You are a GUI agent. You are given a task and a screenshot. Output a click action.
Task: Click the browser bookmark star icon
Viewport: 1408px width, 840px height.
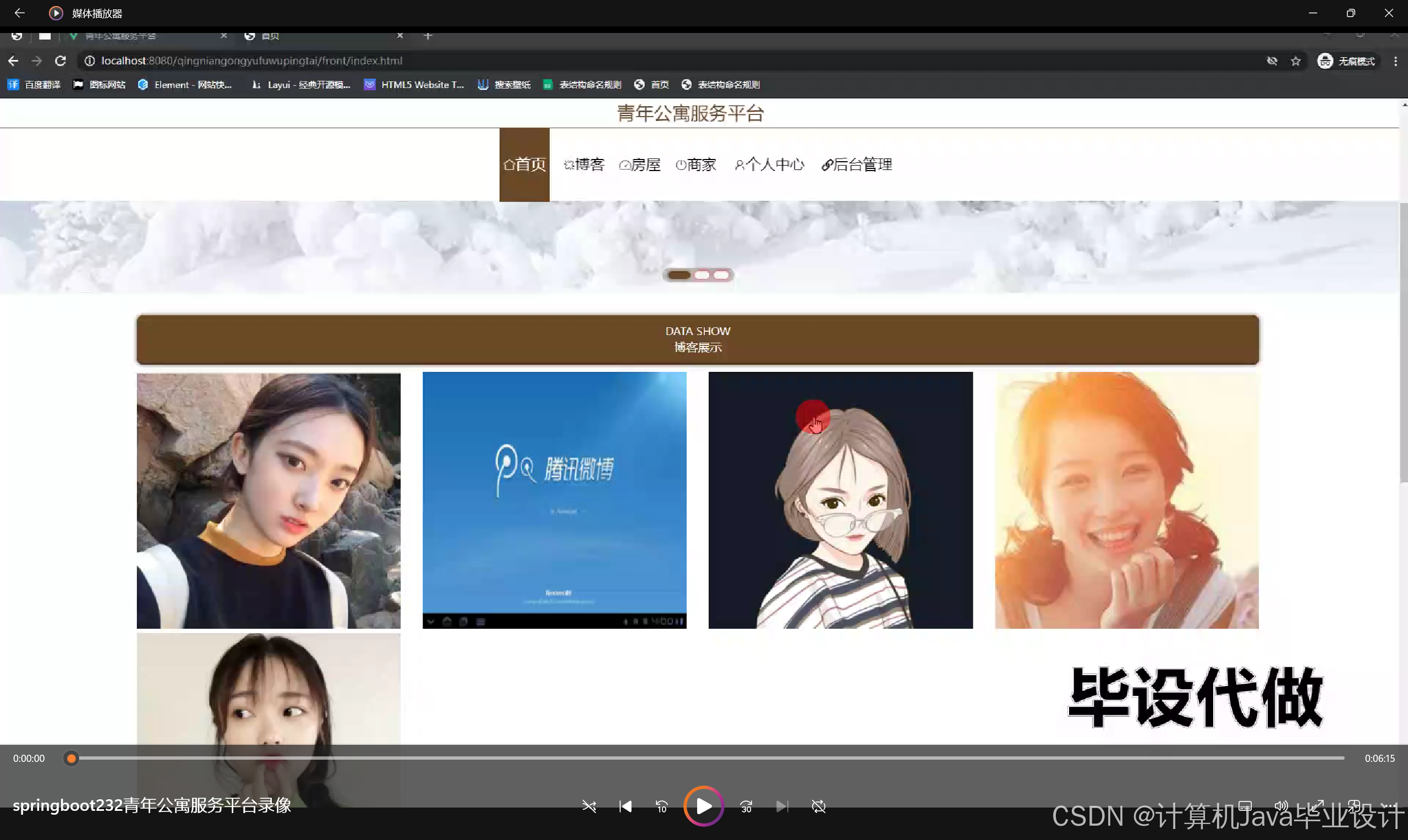tap(1295, 61)
